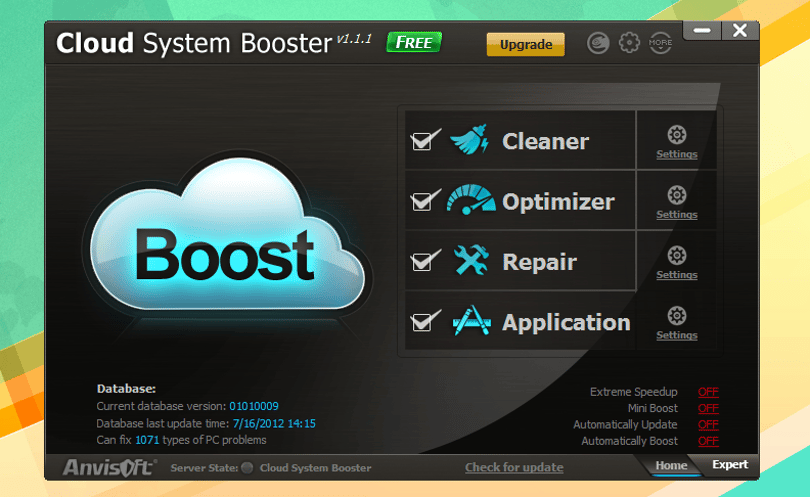
Task: Click the Application label
Action: coord(566,323)
